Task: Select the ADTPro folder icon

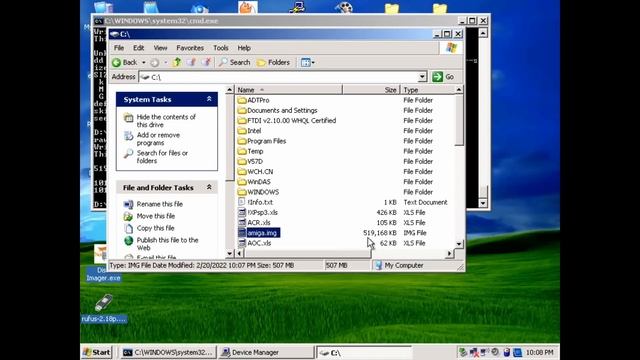Action: [242, 100]
